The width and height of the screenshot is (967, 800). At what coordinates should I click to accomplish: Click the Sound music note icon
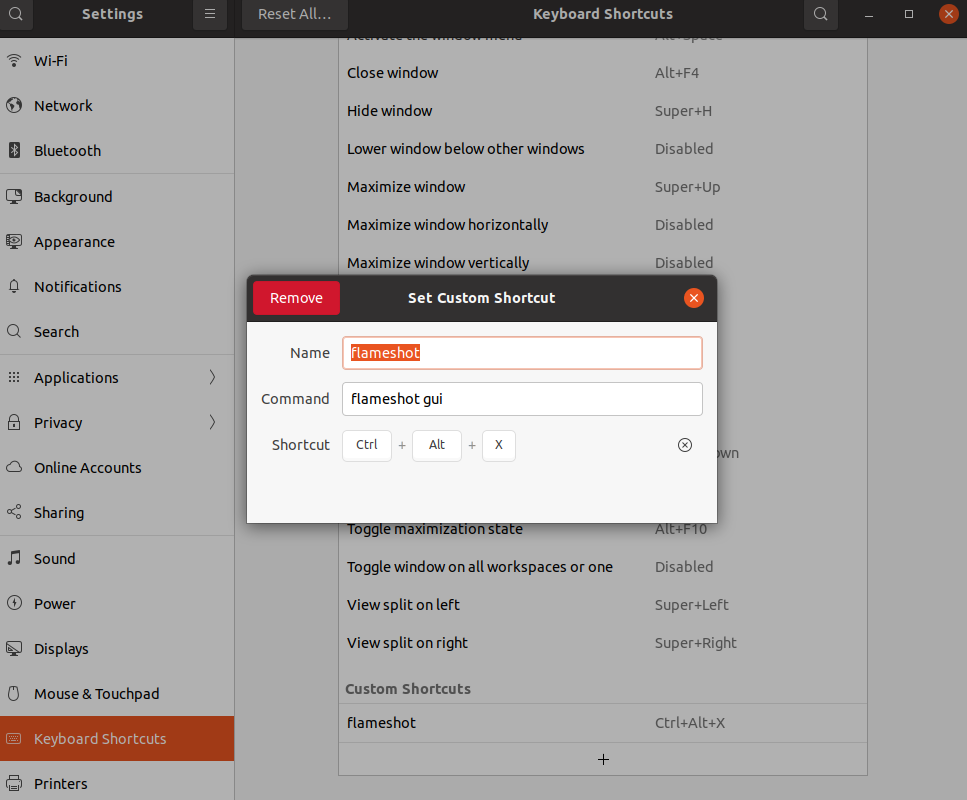(14, 558)
